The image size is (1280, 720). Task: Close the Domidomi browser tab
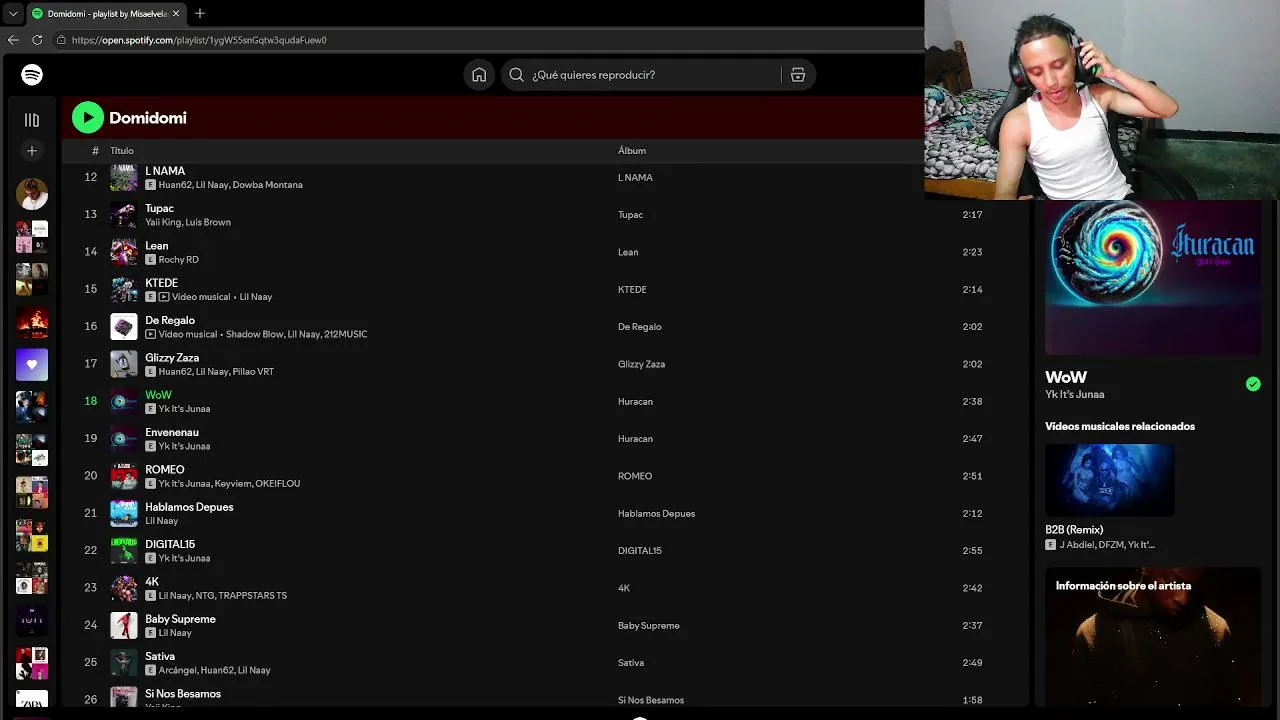[176, 14]
